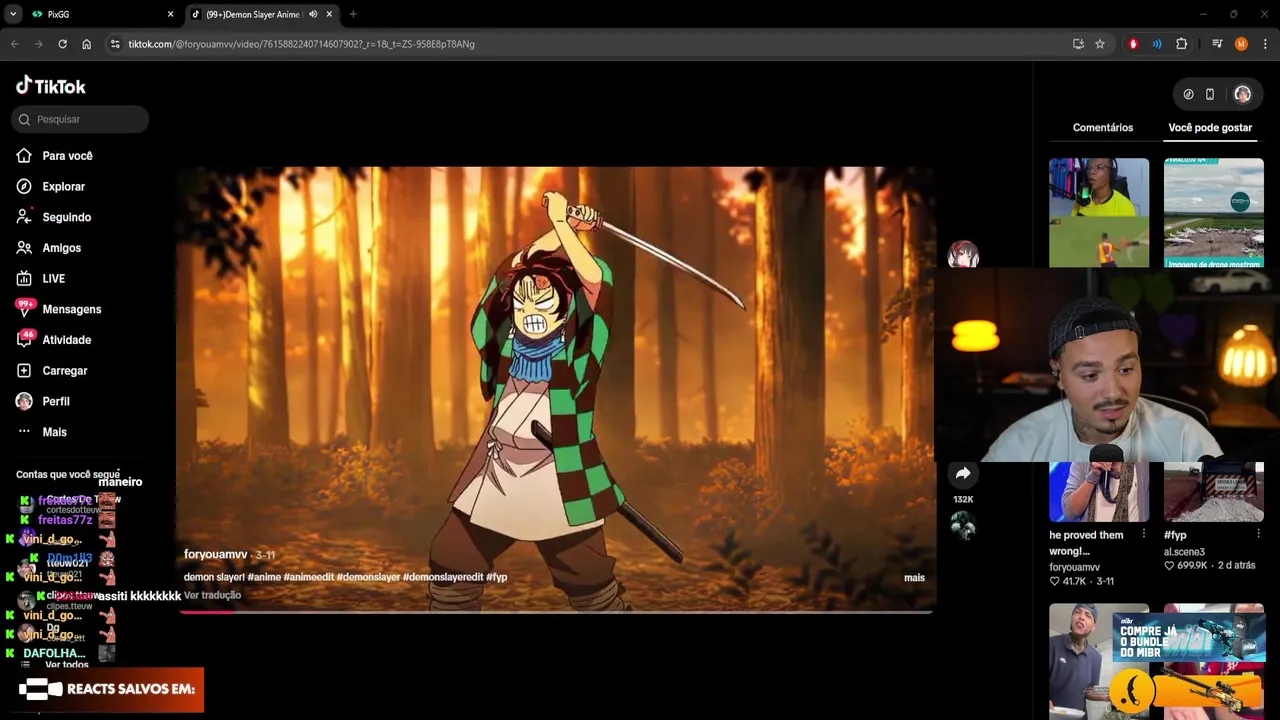Click the phone app icon
Viewport: 1280px width, 720px height.
point(1210,94)
